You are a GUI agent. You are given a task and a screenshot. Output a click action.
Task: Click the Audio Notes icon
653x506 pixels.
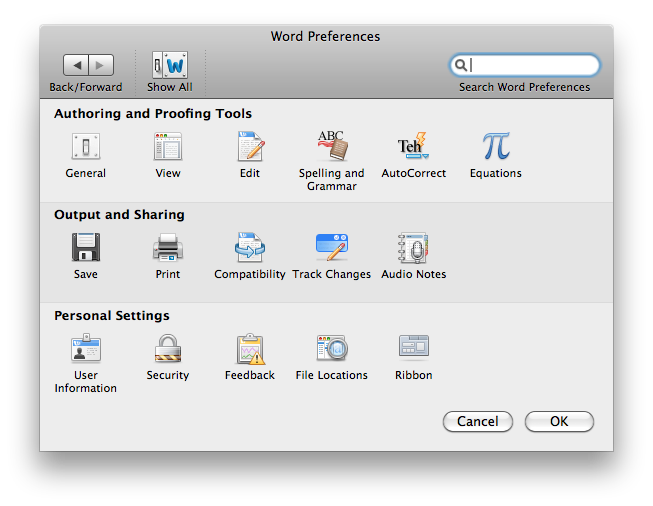[x=413, y=248]
